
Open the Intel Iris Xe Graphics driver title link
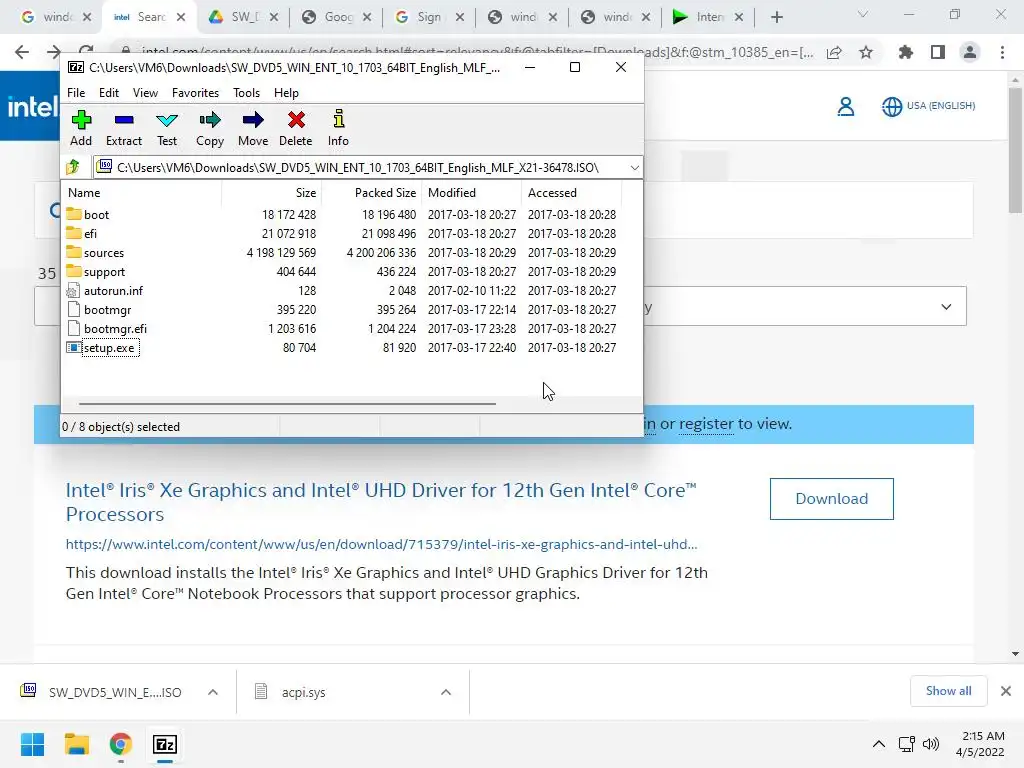point(381,502)
